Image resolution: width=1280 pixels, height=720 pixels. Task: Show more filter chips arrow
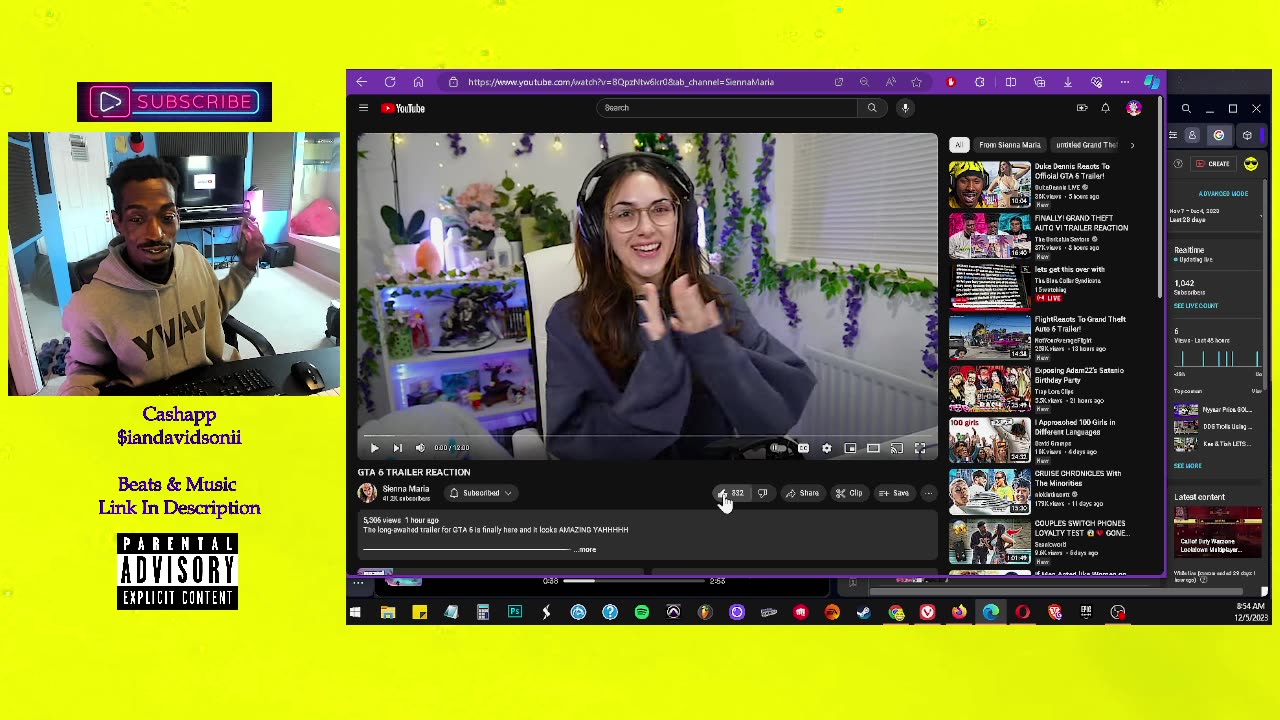(x=1132, y=145)
